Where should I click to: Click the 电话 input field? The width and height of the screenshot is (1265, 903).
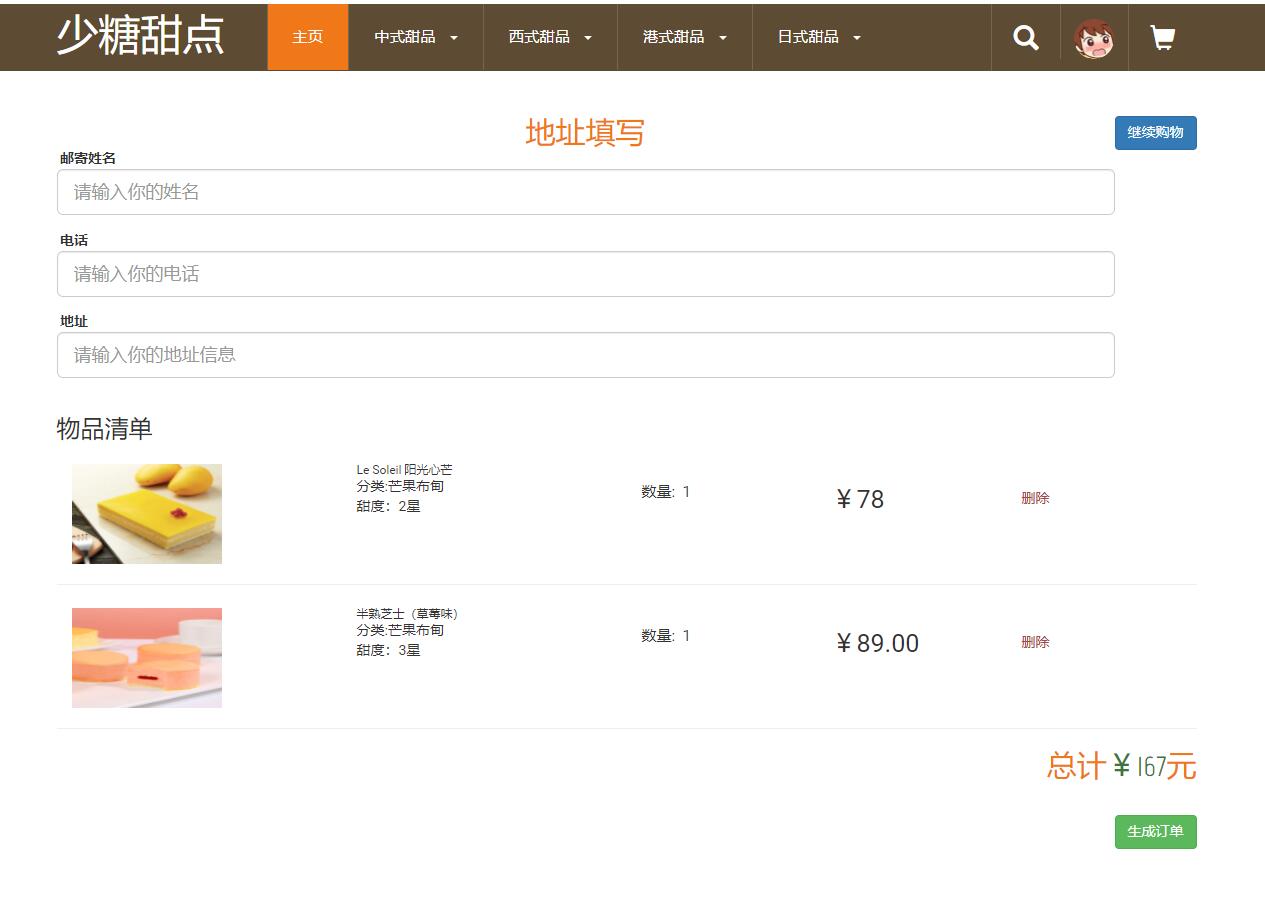(x=585, y=274)
